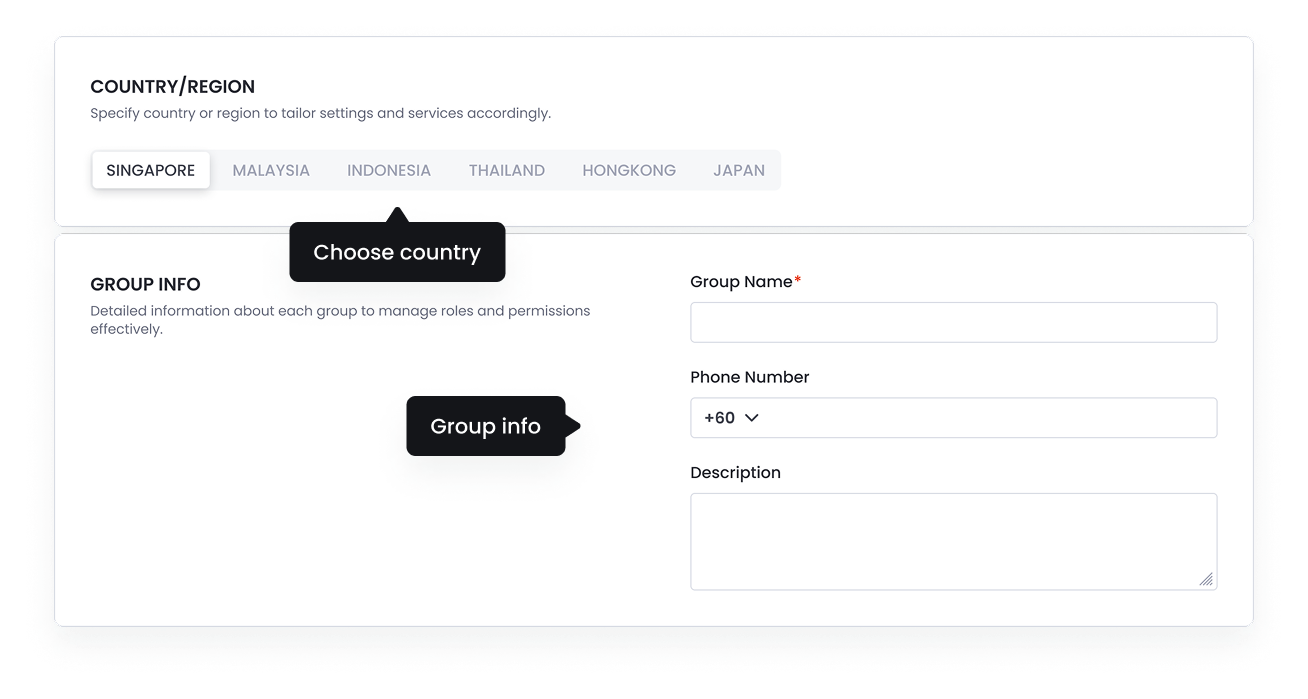
Task: Switch to the MALAYSIA region tab
Action: pos(270,170)
